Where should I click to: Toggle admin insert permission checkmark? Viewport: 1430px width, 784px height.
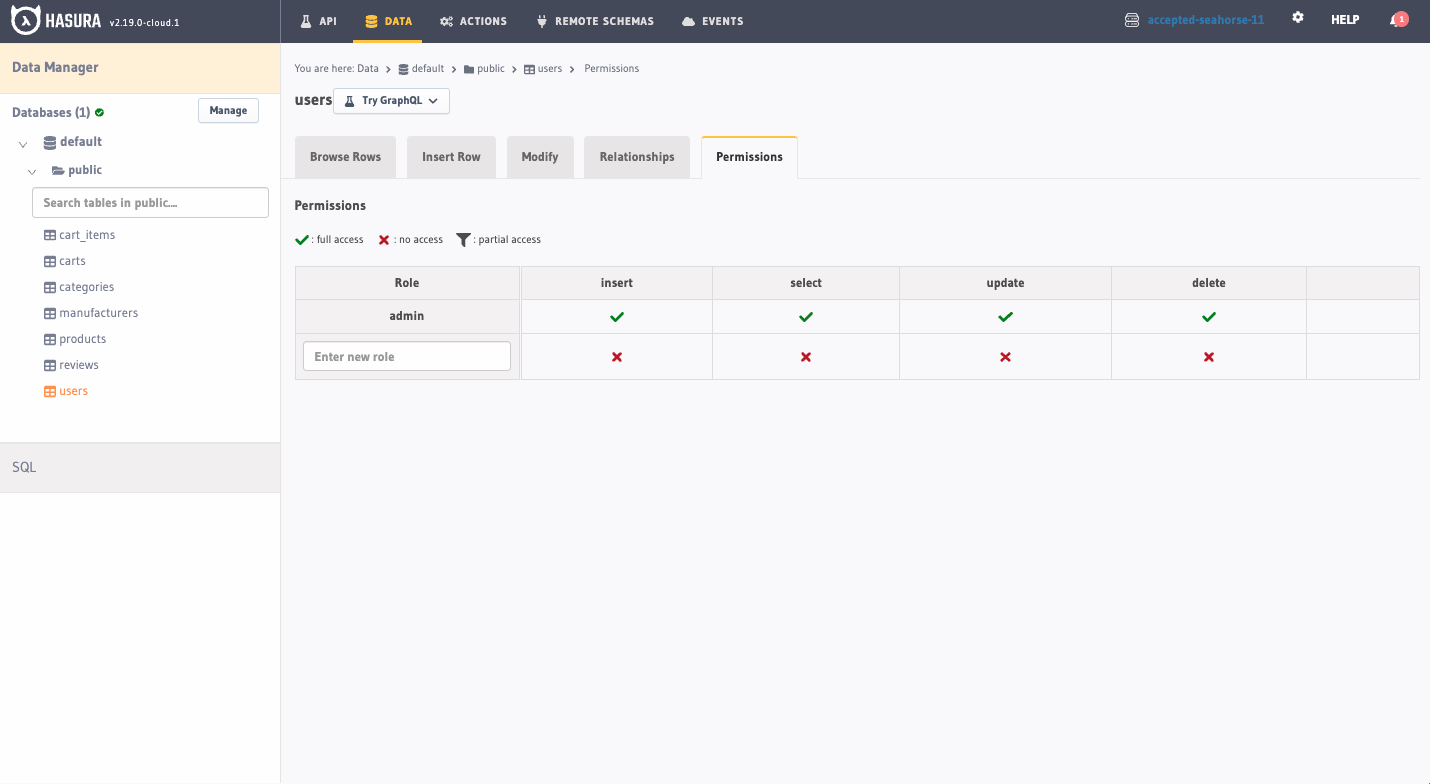pyautogui.click(x=616, y=315)
